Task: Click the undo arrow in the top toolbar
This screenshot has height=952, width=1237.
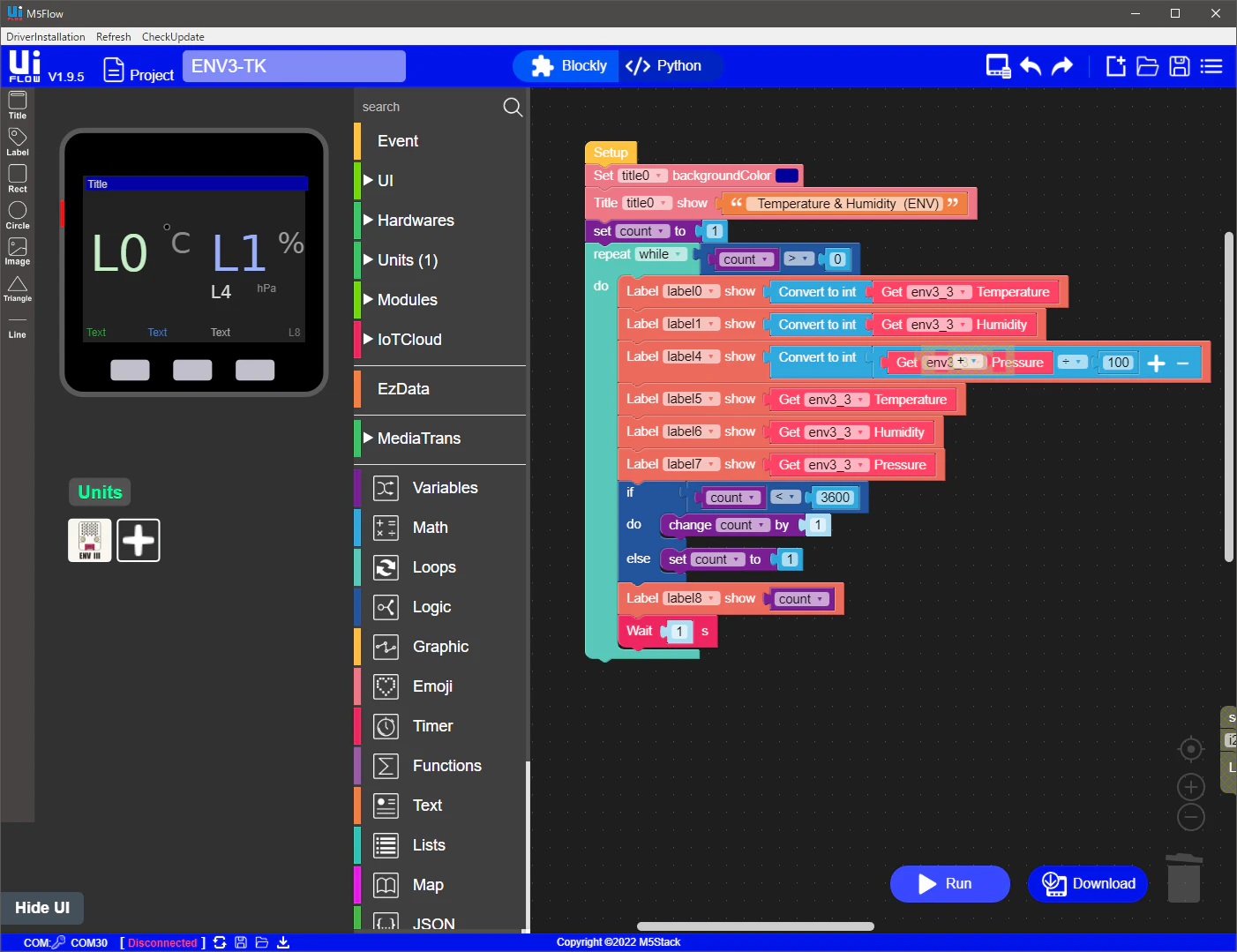Action: pos(1031,66)
